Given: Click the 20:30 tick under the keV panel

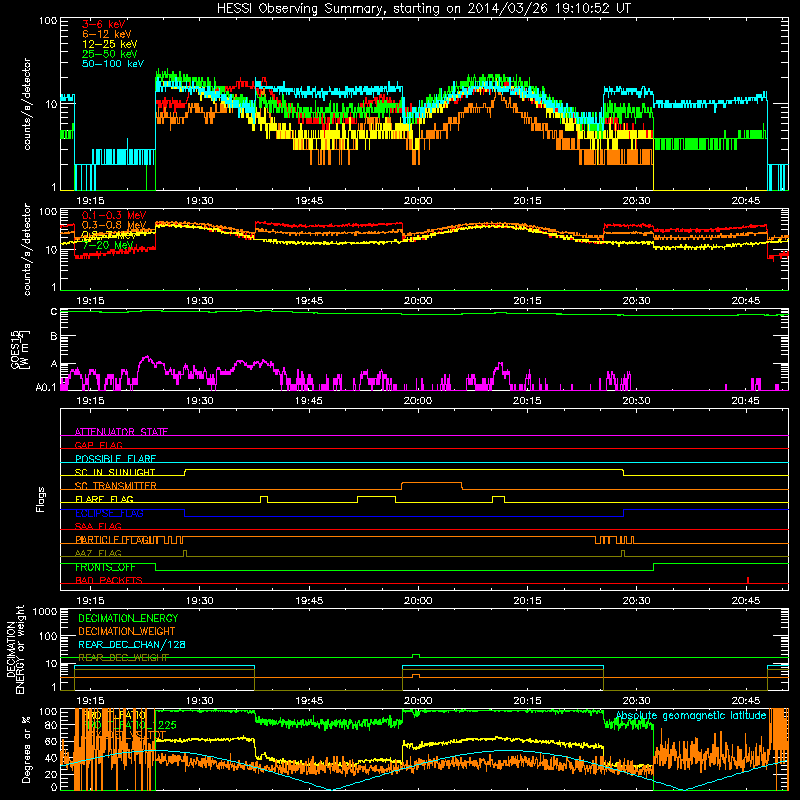Looking at the screenshot, I should tap(636, 201).
